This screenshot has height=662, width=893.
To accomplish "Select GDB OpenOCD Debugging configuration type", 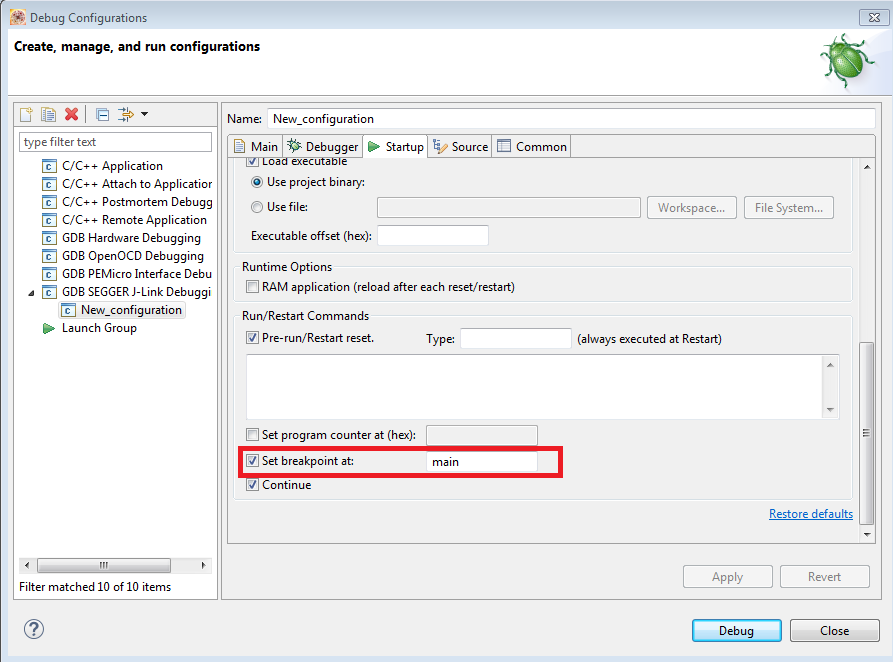I will [x=132, y=256].
